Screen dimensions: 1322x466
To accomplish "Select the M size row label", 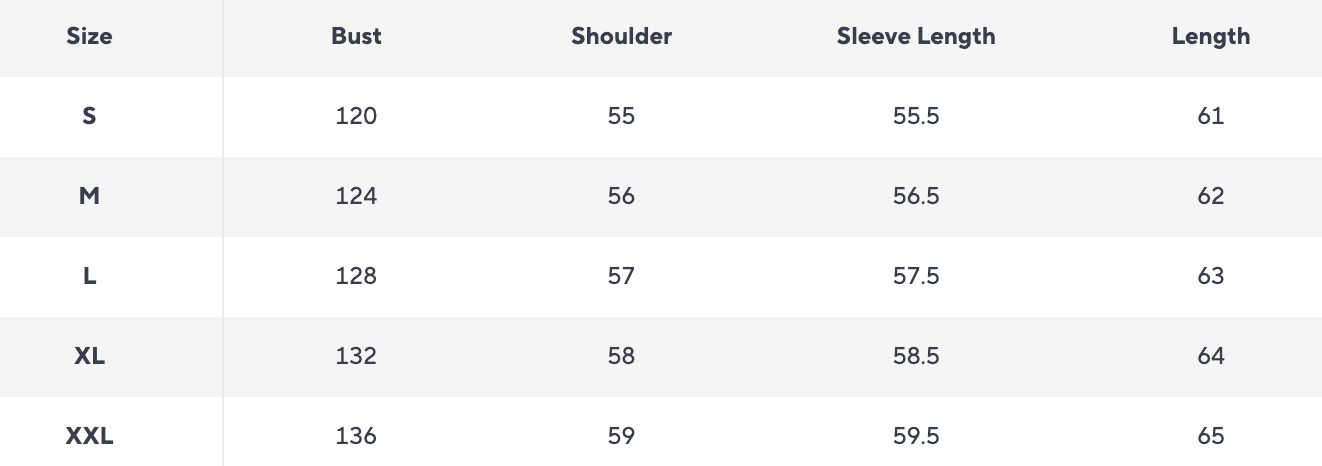I will [89, 196].
